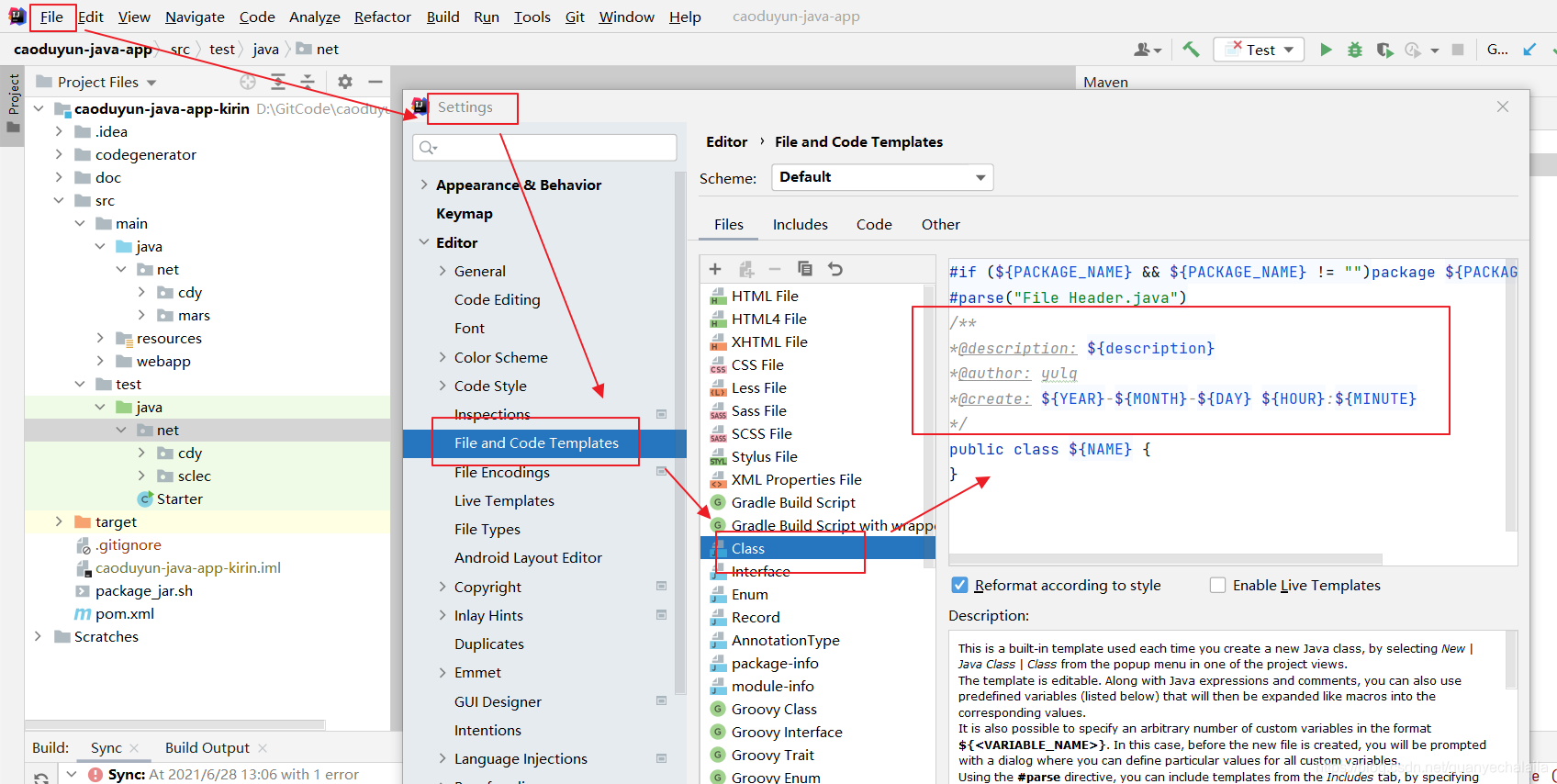Open the Project tool window side tab
Viewport: 1557px width, 784px height.
13,102
